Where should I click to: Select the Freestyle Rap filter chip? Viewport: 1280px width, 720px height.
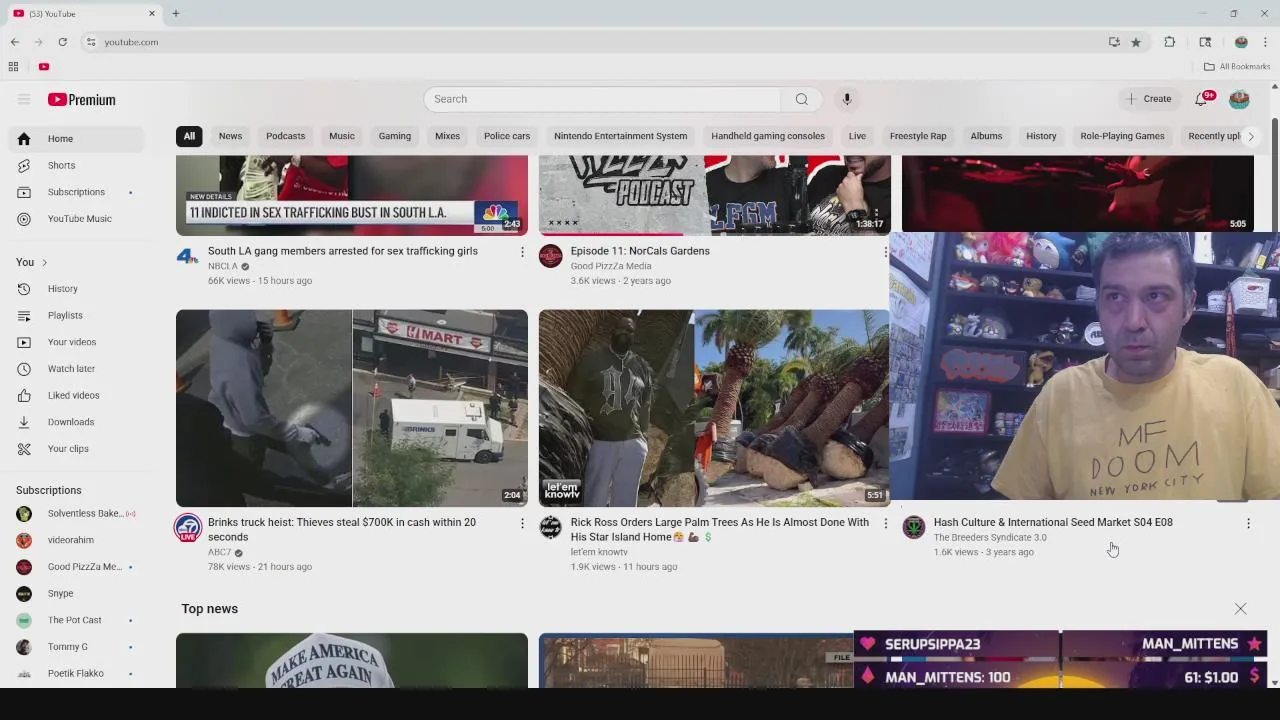918,136
